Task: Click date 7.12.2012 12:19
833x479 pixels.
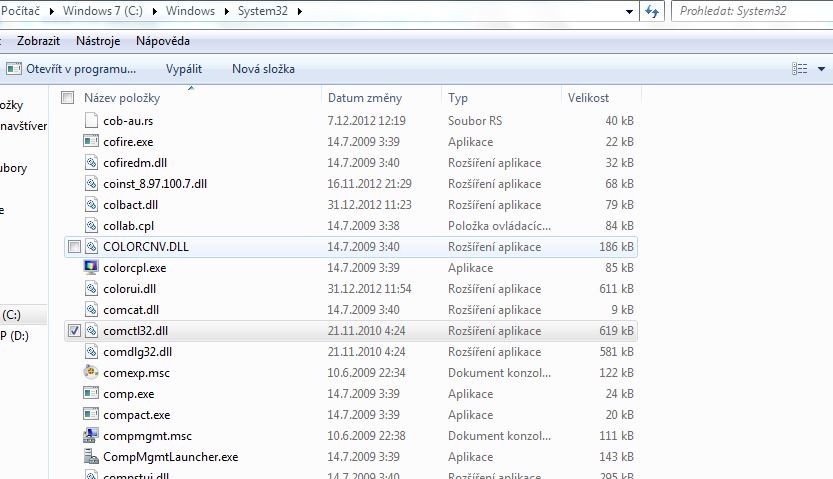Action: click(366, 121)
